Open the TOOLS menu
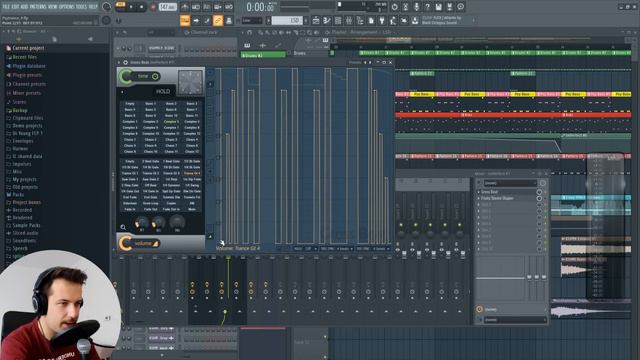The image size is (640, 360). tap(82, 7)
